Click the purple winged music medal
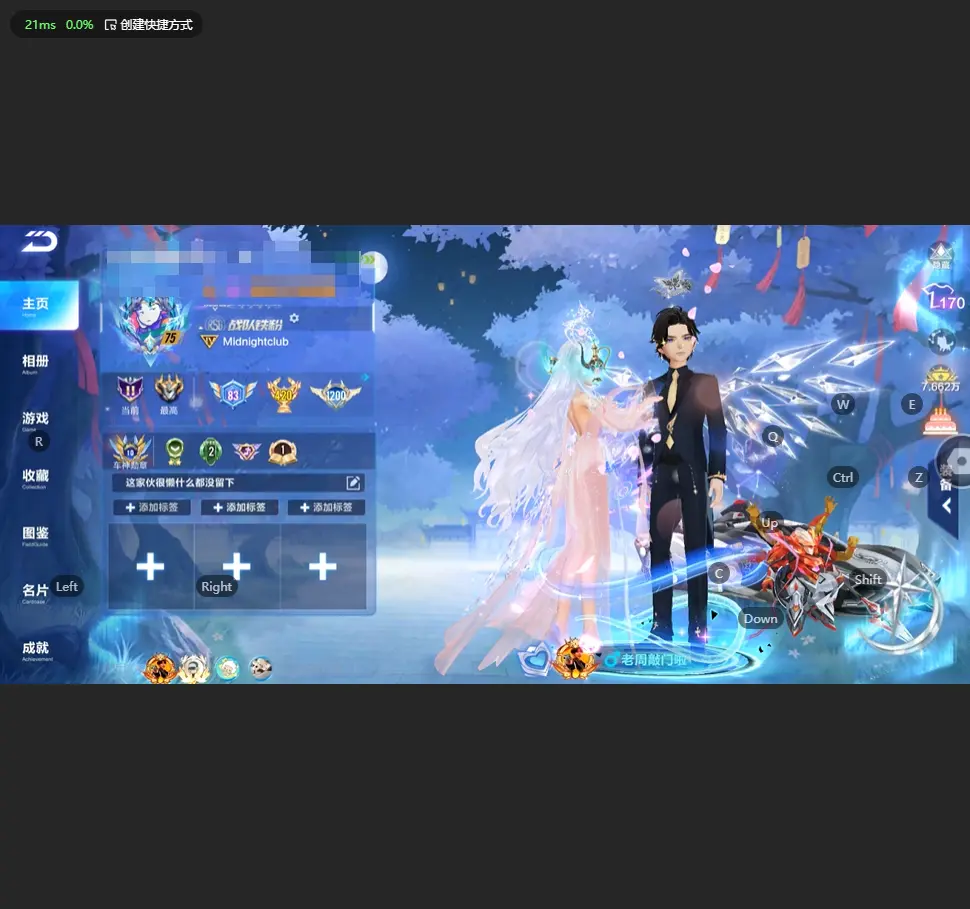970x909 pixels. click(x=246, y=452)
